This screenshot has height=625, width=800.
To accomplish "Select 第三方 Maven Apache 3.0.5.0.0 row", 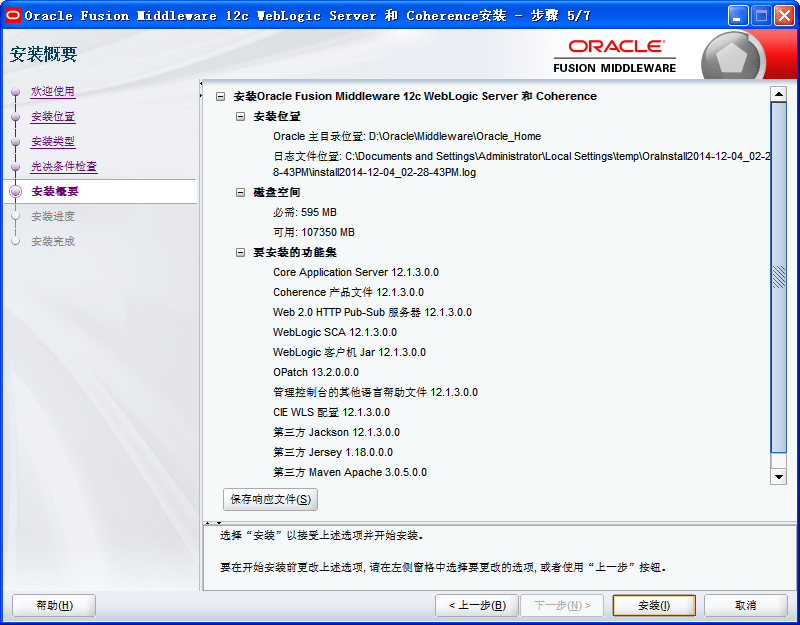I will (x=350, y=472).
